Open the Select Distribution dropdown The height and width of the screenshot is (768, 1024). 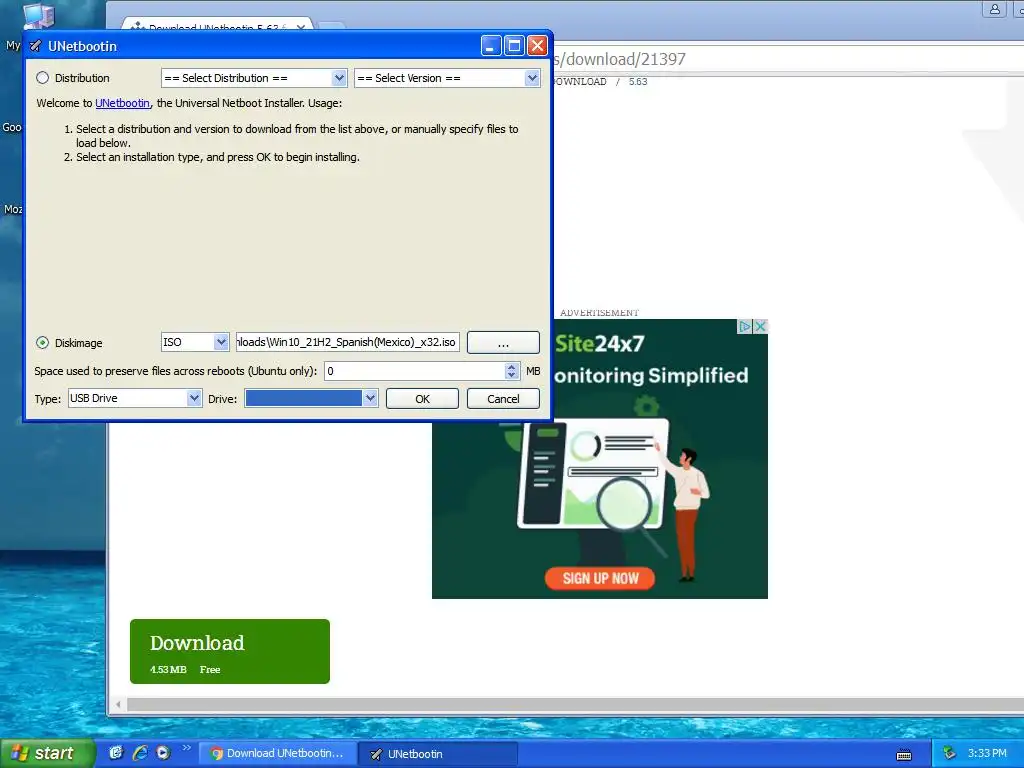254,78
